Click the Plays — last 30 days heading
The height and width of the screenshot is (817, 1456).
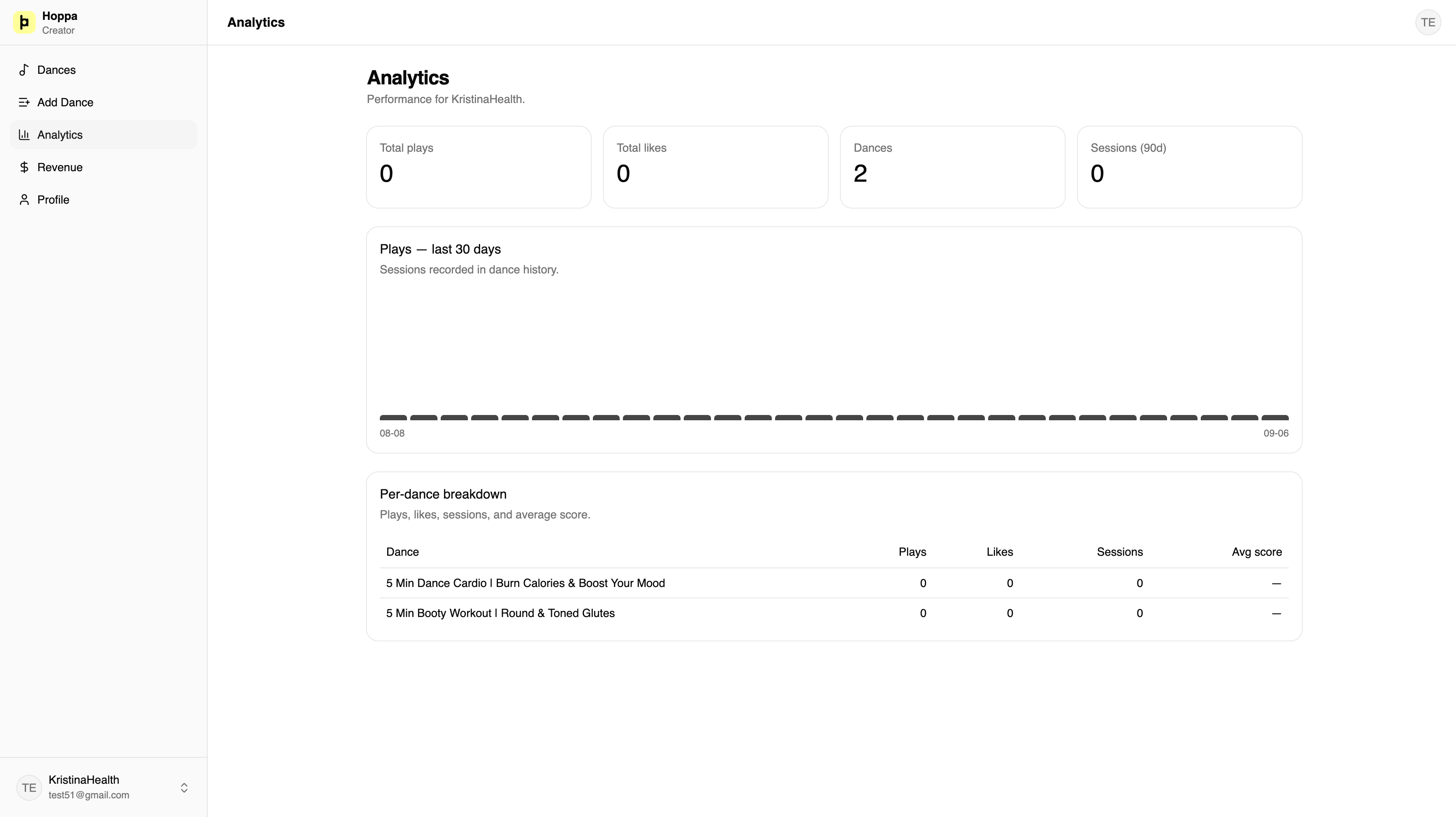click(440, 249)
